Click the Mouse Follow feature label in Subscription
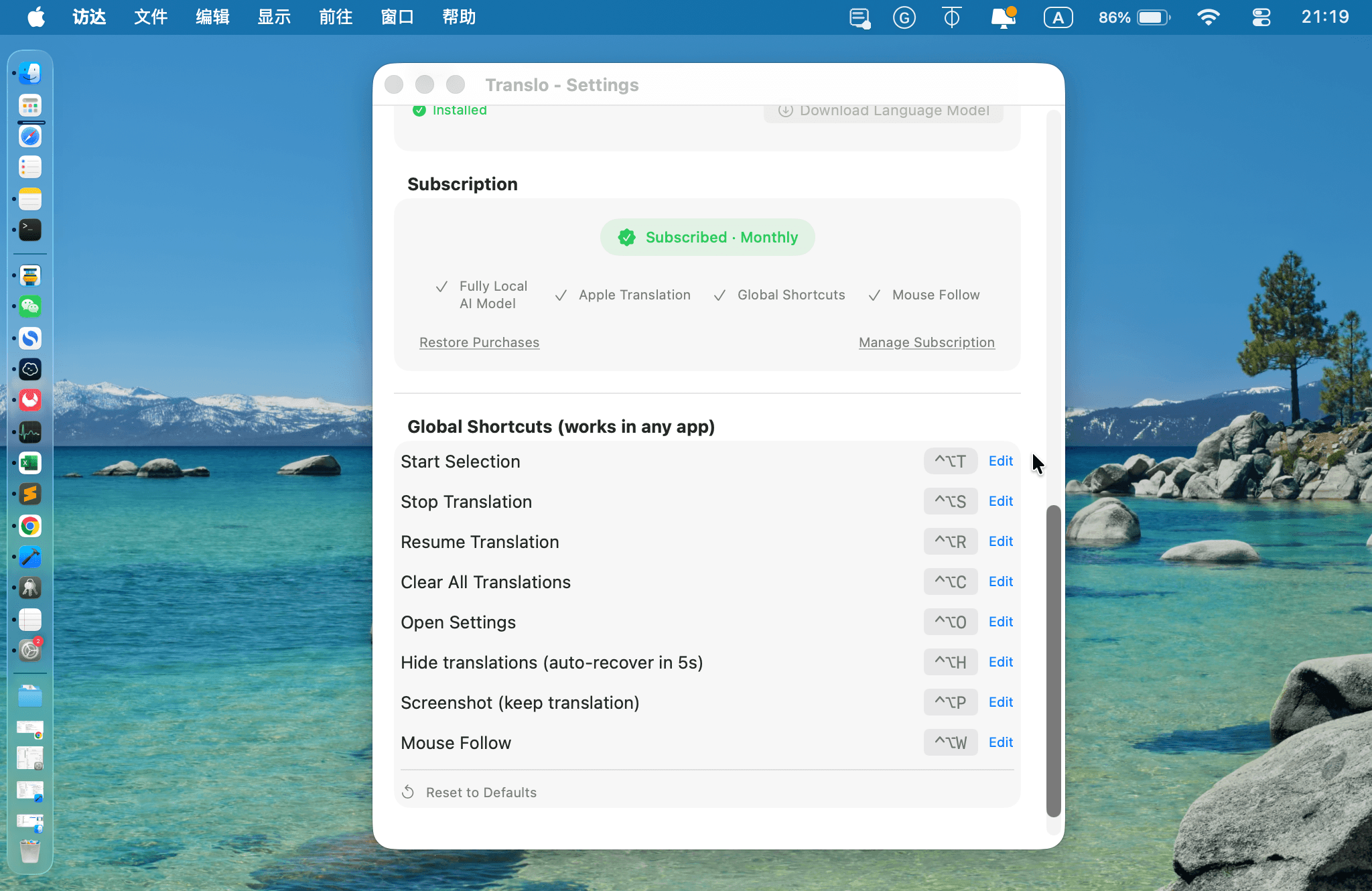The width and height of the screenshot is (1372, 891). [936, 295]
